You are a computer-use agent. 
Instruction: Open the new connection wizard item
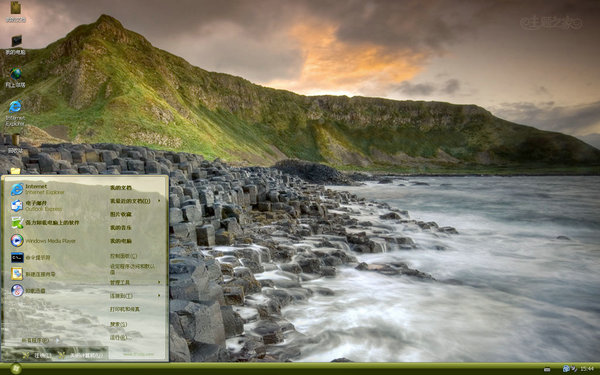33,274
